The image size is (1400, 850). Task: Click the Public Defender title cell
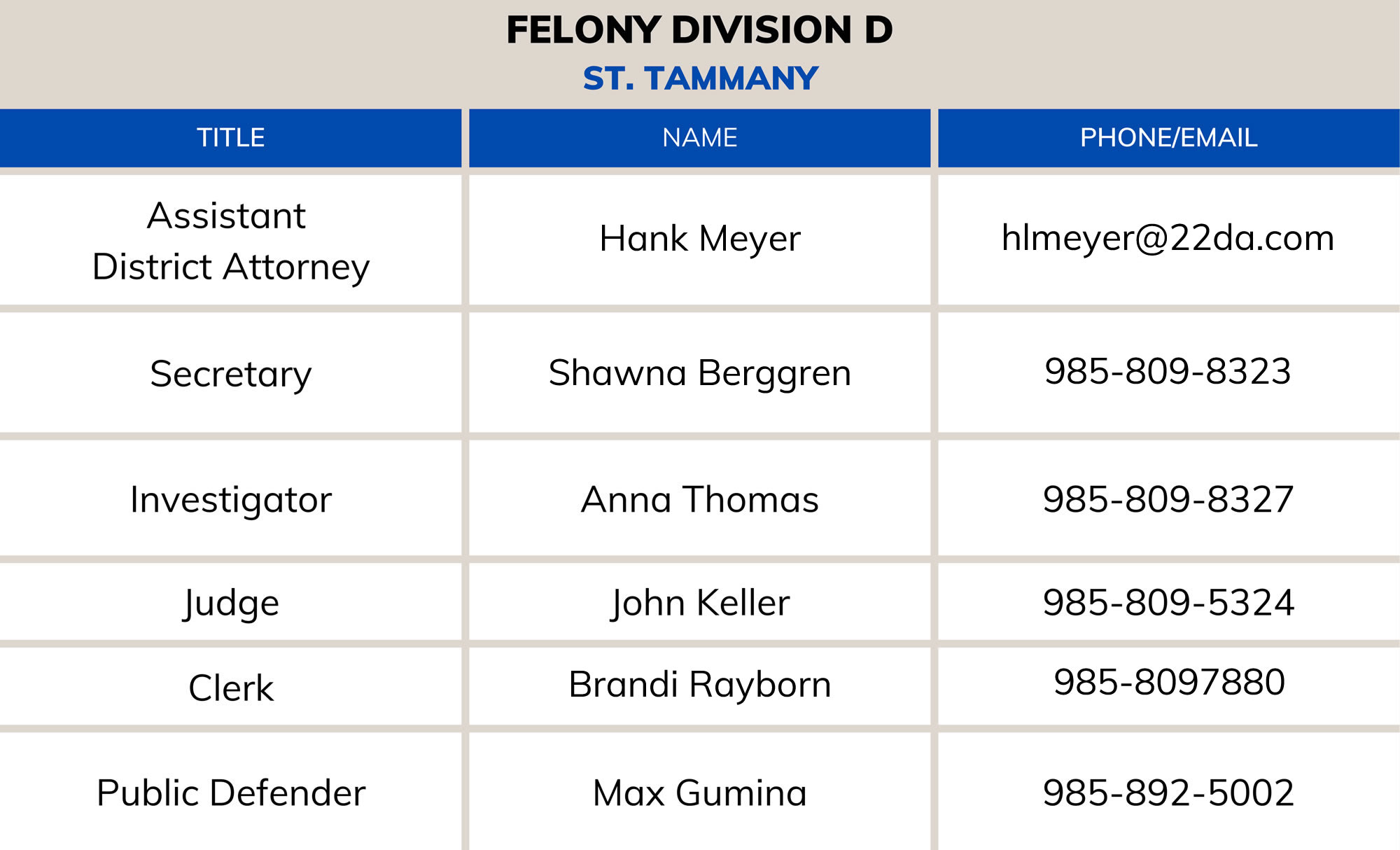click(x=230, y=793)
